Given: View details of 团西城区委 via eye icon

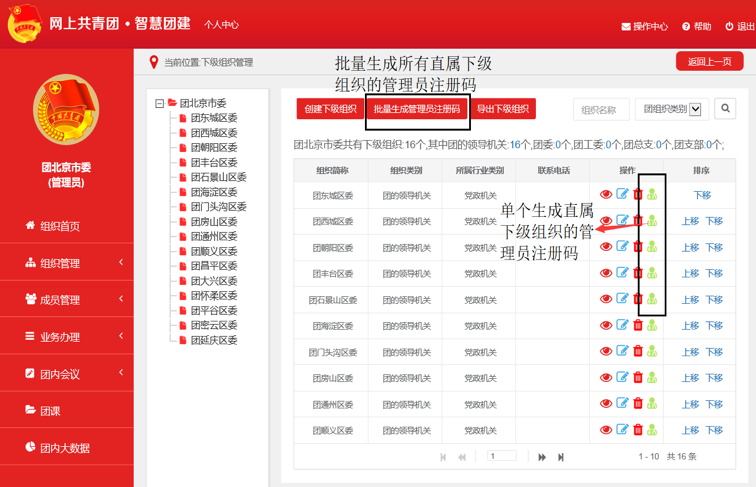Looking at the screenshot, I should click(606, 221).
